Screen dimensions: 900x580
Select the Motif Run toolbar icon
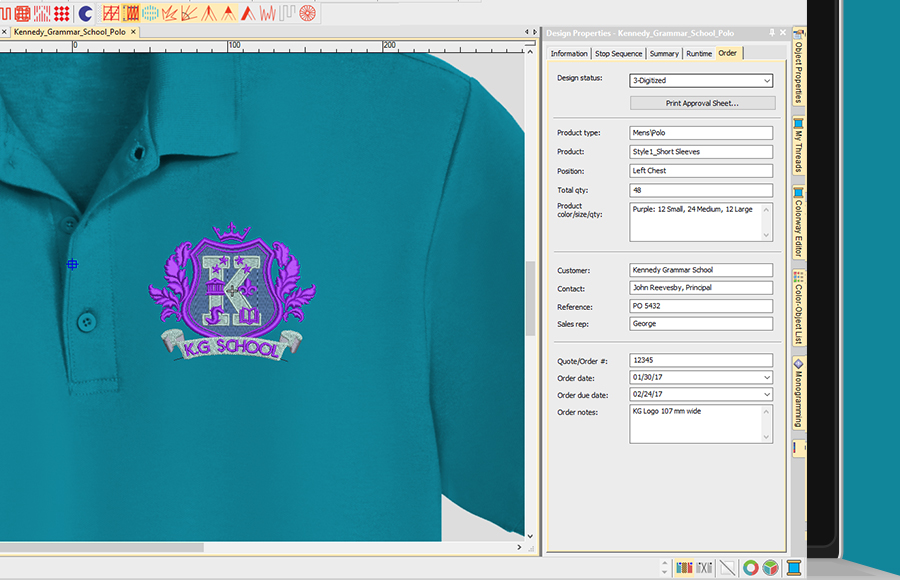[x=6, y=13]
